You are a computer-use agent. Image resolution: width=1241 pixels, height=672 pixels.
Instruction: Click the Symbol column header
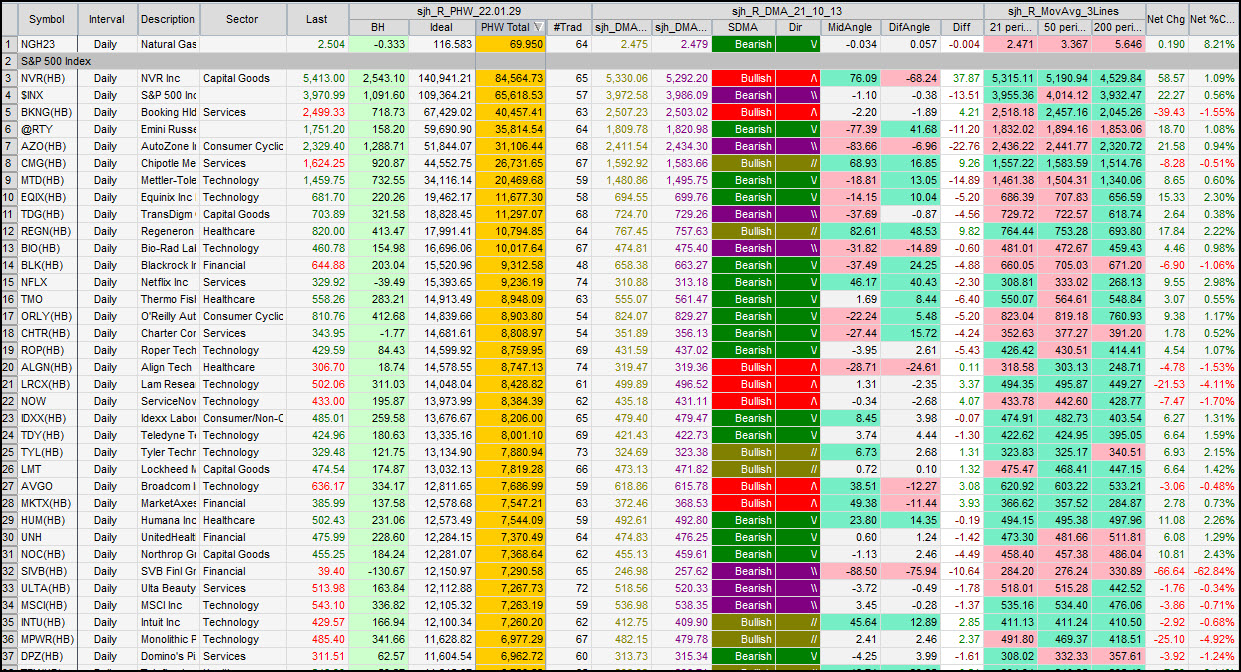click(x=47, y=19)
